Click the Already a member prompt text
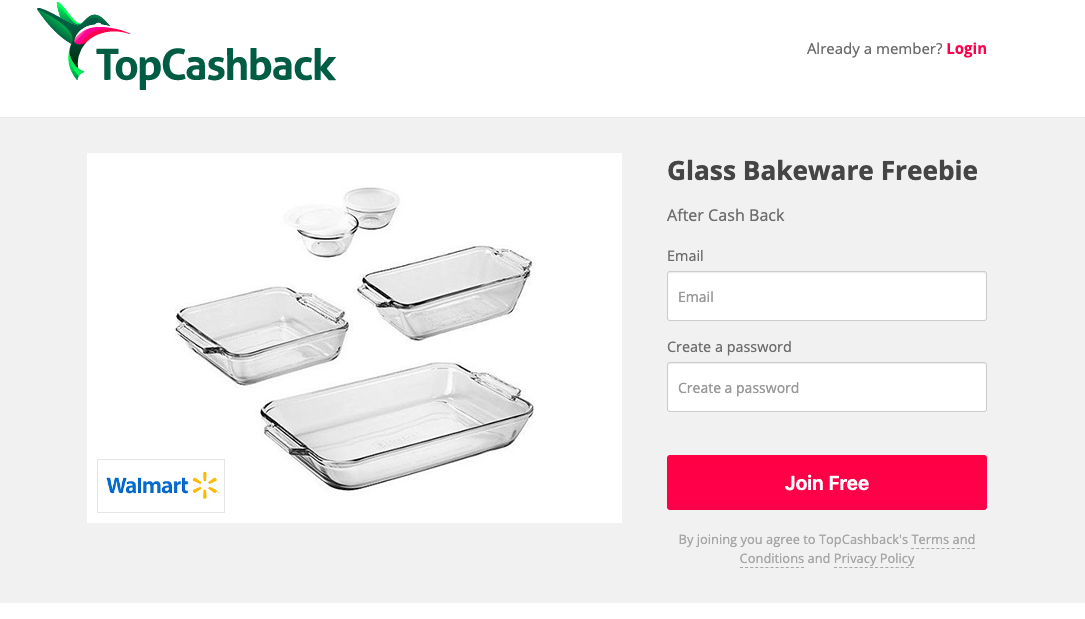The width and height of the screenshot is (1085, 619). [874, 48]
